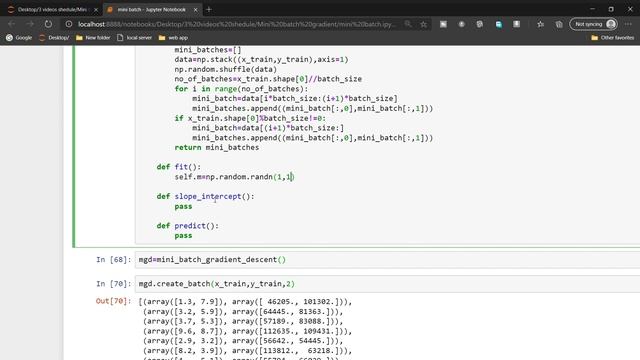Viewport: 640px width, 360px height.
Task: Open a new browser tab
Action: pyautogui.click(x=209, y=9)
